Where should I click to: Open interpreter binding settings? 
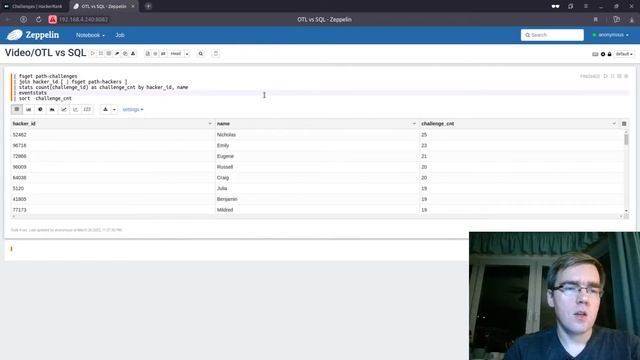pyautogui.click(x=603, y=54)
